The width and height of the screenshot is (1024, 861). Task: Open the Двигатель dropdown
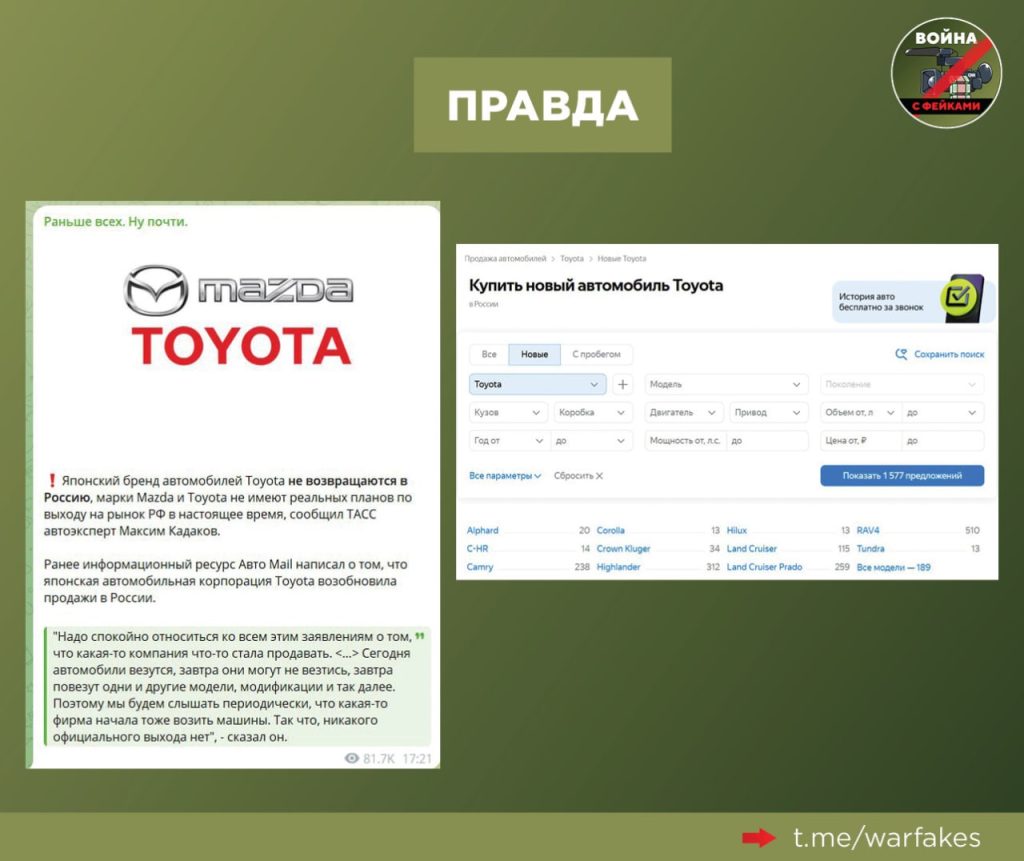pos(684,412)
